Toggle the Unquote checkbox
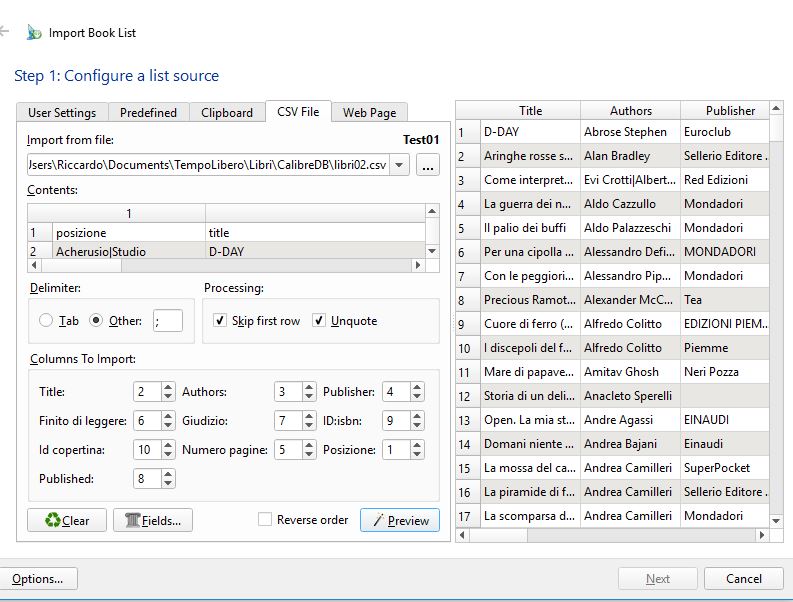The image size is (793, 602). (x=319, y=320)
